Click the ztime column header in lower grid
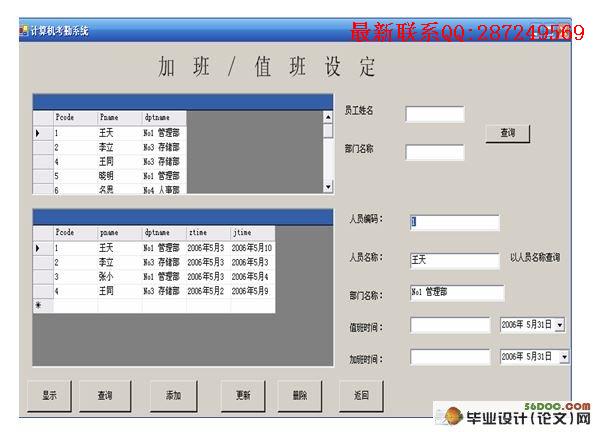The height and width of the screenshot is (432, 599). click(208, 233)
